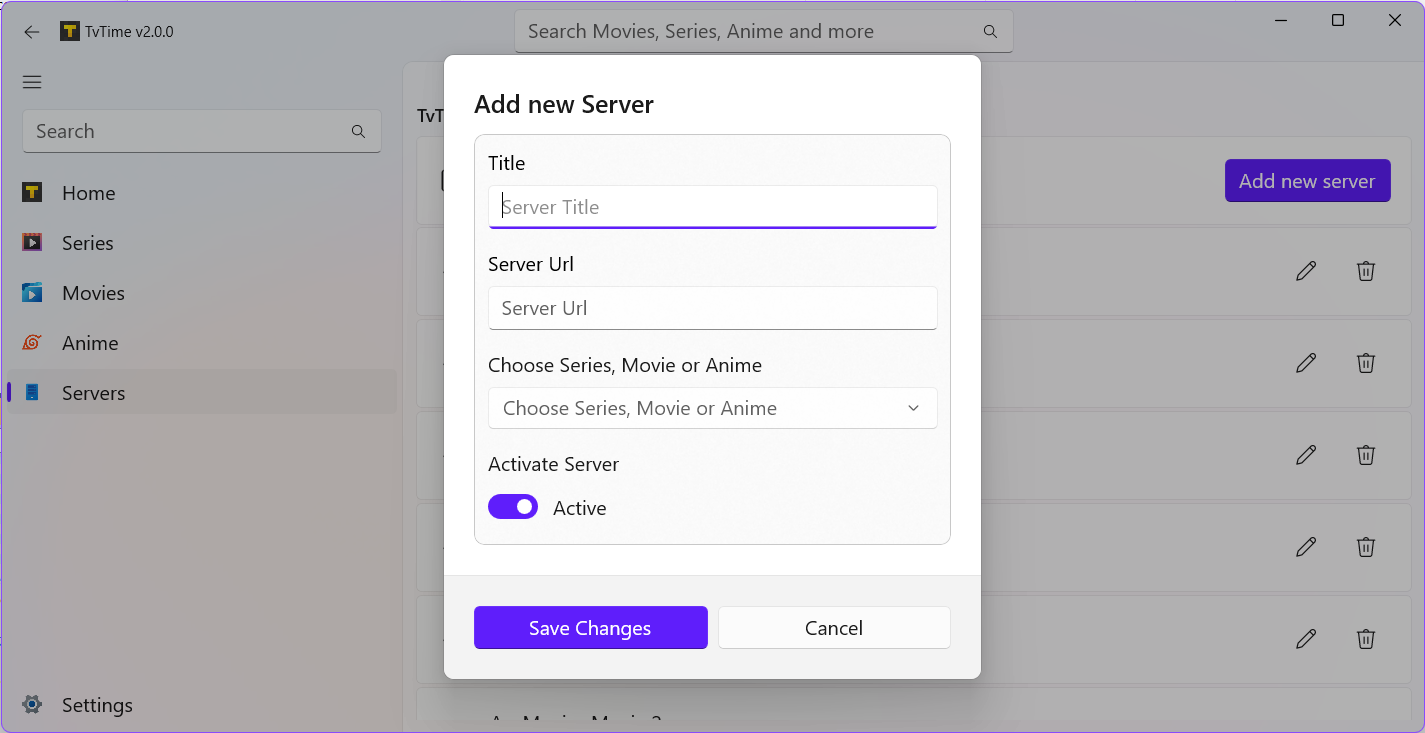The width and height of the screenshot is (1425, 733).
Task: Click the second server row's delete trash
Action: [1366, 362]
